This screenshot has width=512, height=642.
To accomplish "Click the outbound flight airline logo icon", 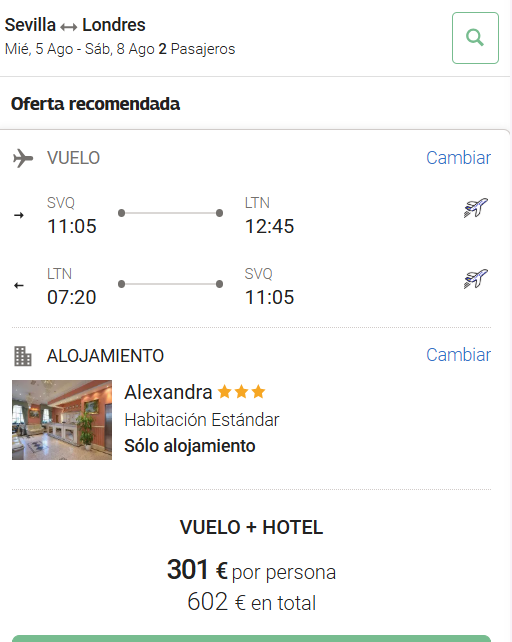I will [x=476, y=208].
